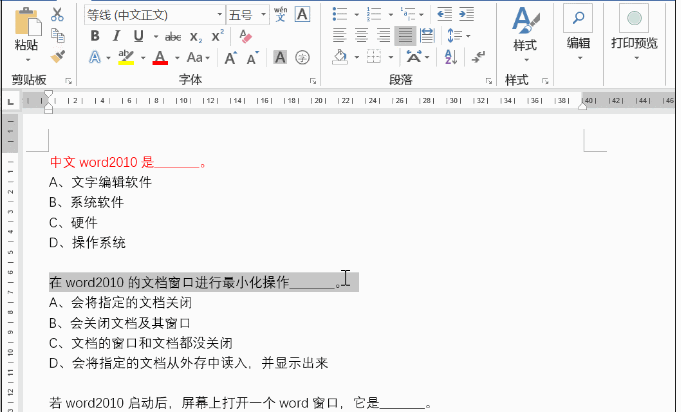Decrease paragraph indent
Viewport: 681px width, 412px height.
pyautogui.click(x=445, y=14)
